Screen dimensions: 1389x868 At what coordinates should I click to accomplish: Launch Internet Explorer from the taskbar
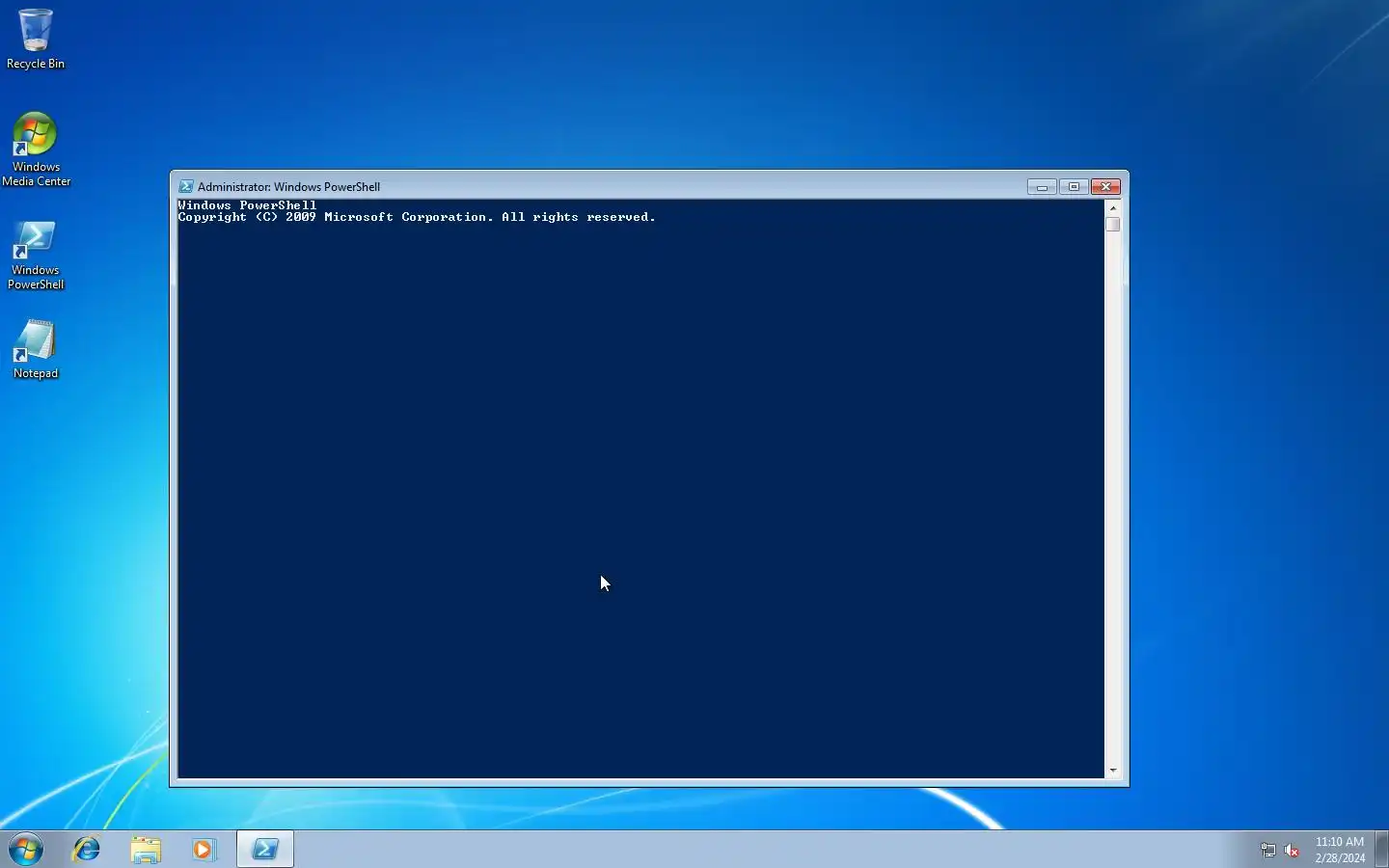[87, 850]
